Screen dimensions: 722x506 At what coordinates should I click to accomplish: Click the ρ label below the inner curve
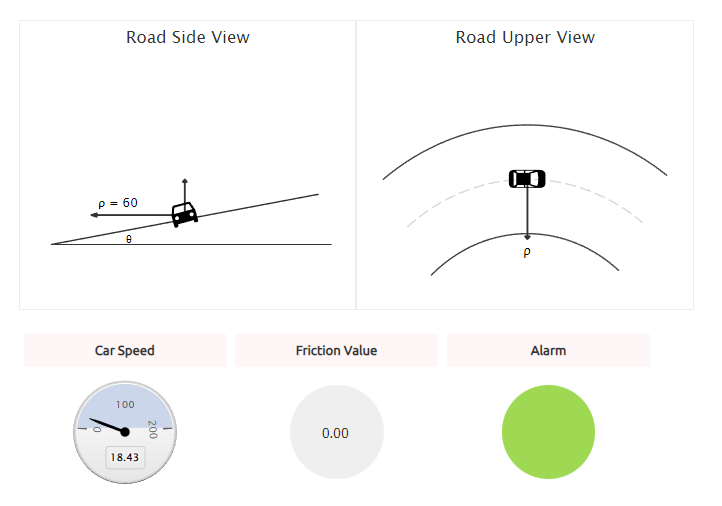(527, 252)
